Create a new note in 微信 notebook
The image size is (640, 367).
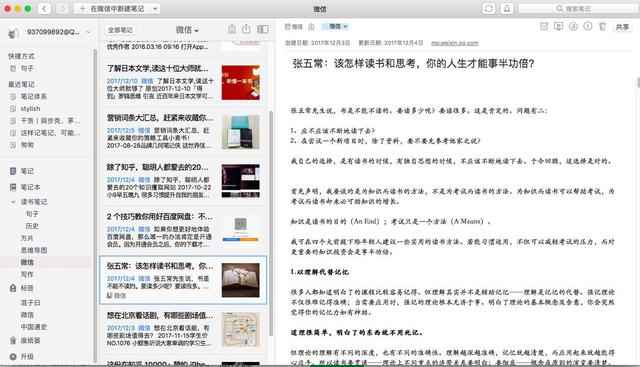[111, 8]
